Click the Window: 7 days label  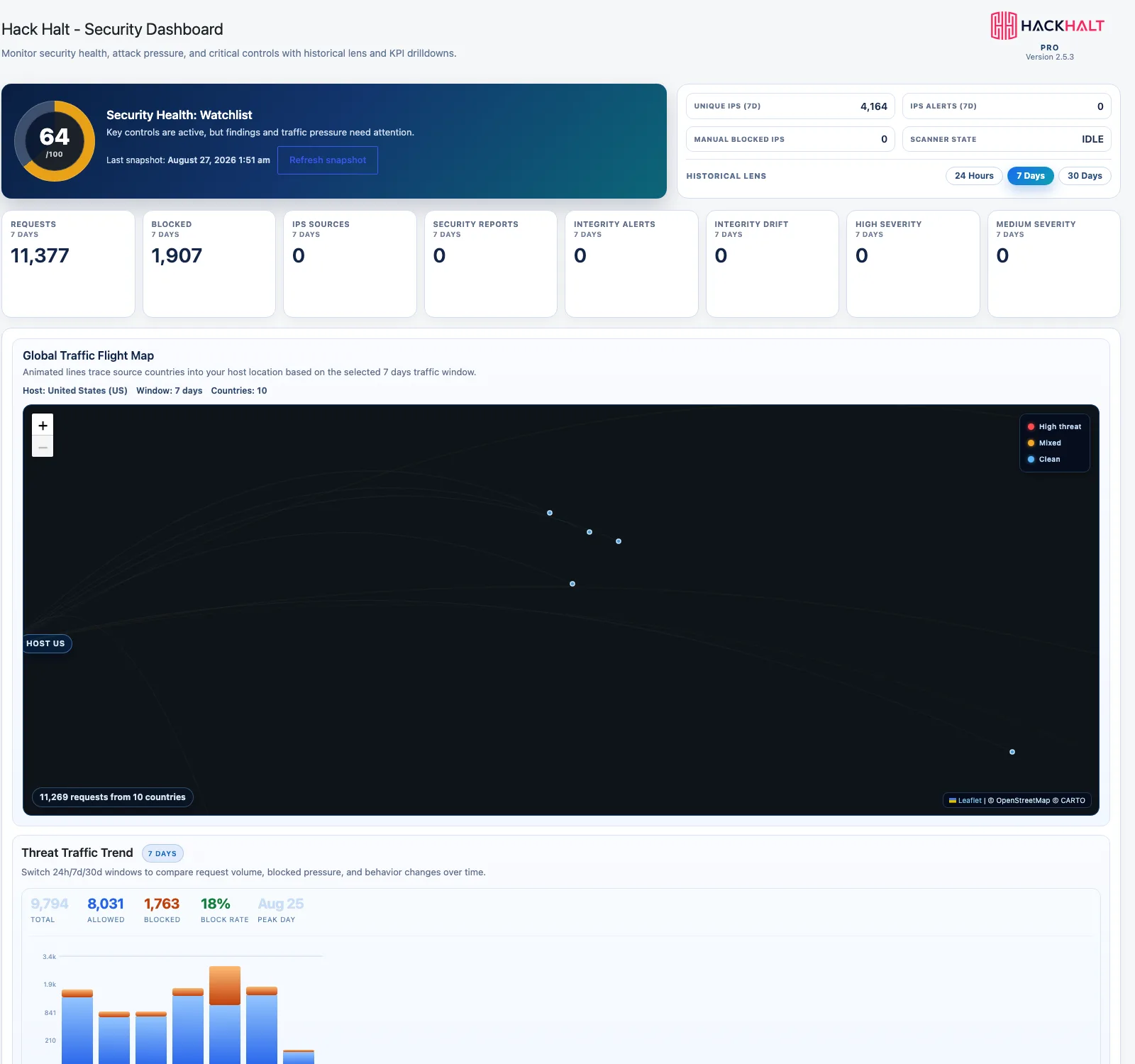170,391
